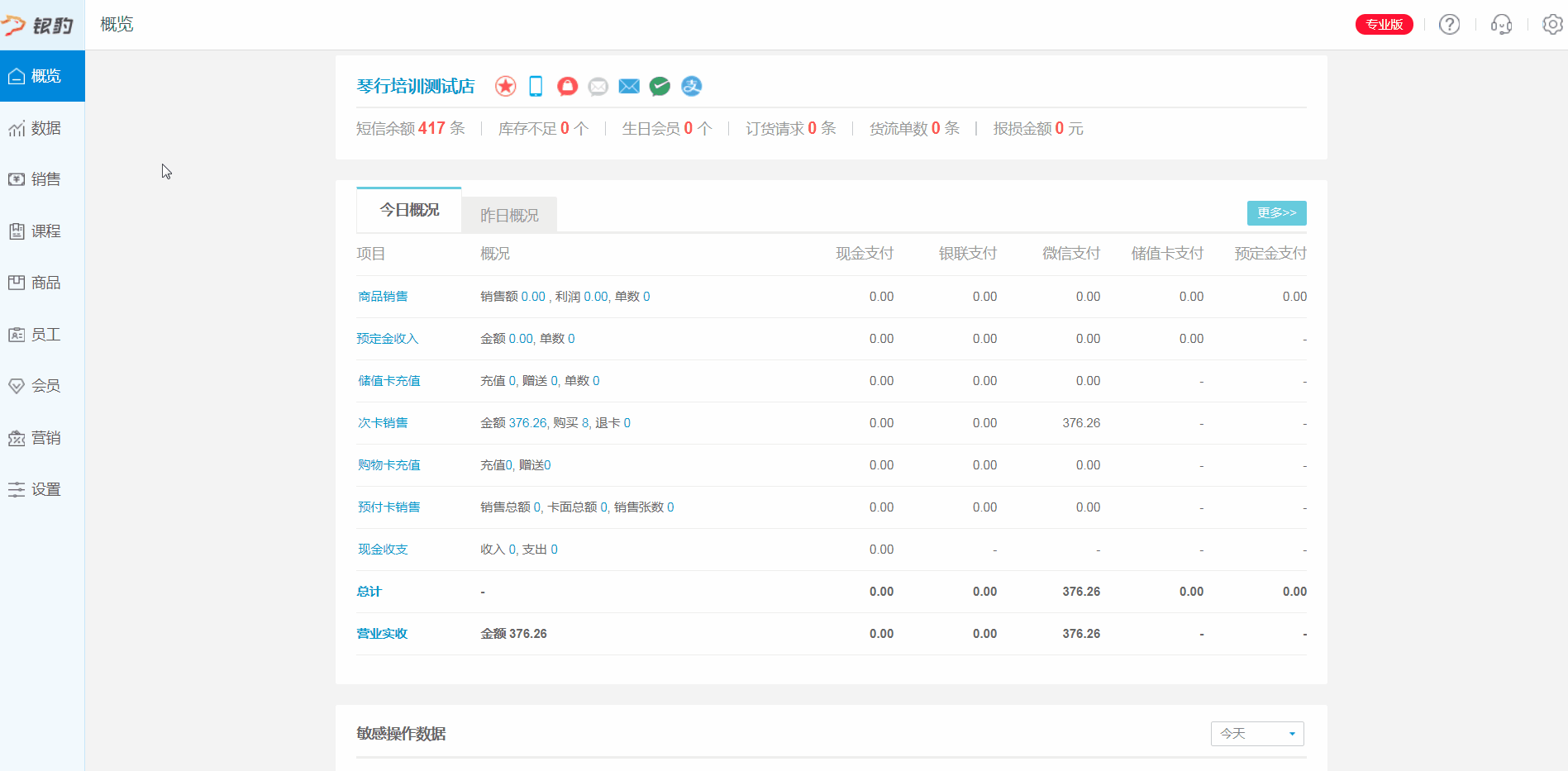Click the 生日会员 0 个 stat
Screen dimensions: 1568x771
[667, 128]
